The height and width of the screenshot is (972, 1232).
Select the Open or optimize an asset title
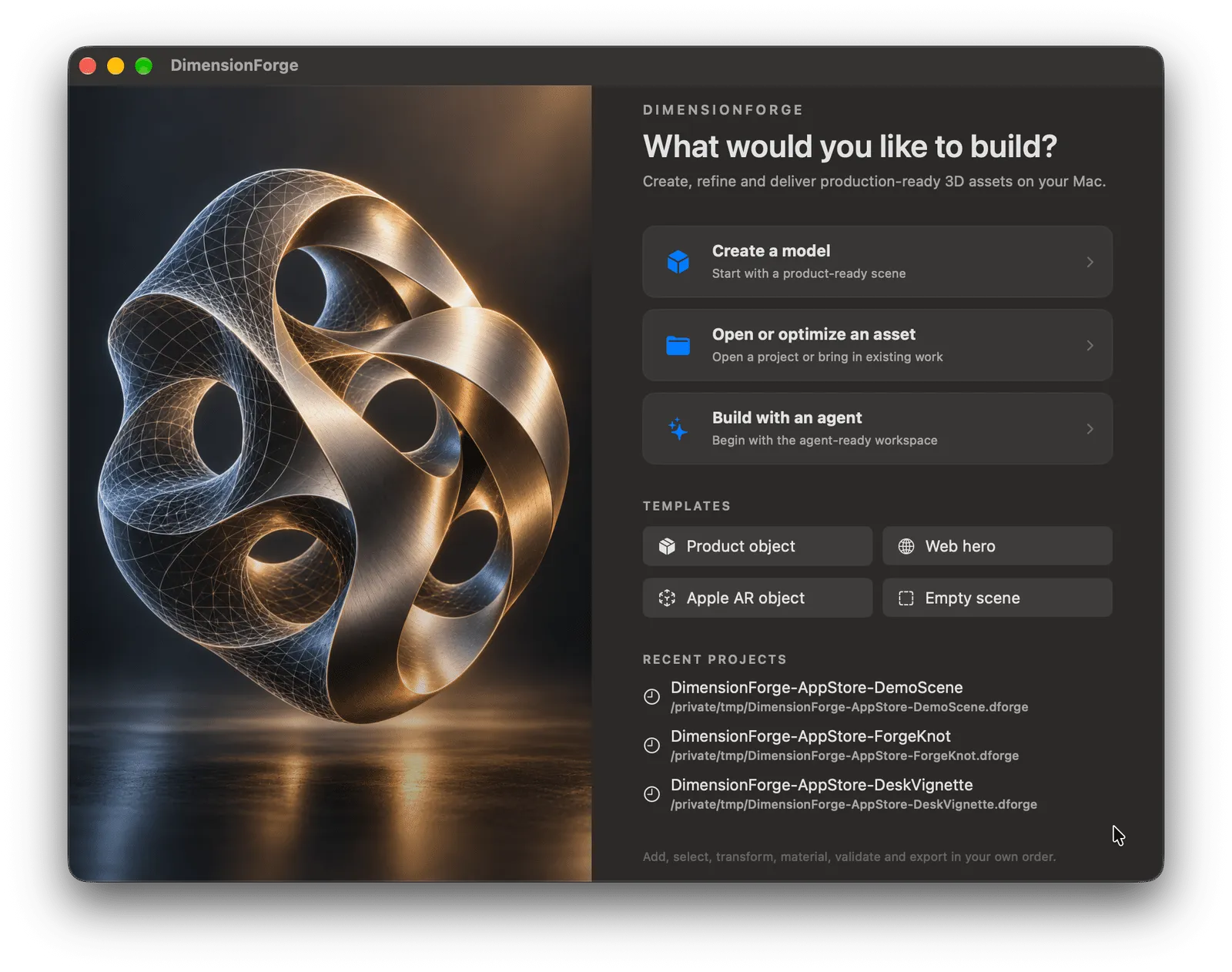point(814,334)
